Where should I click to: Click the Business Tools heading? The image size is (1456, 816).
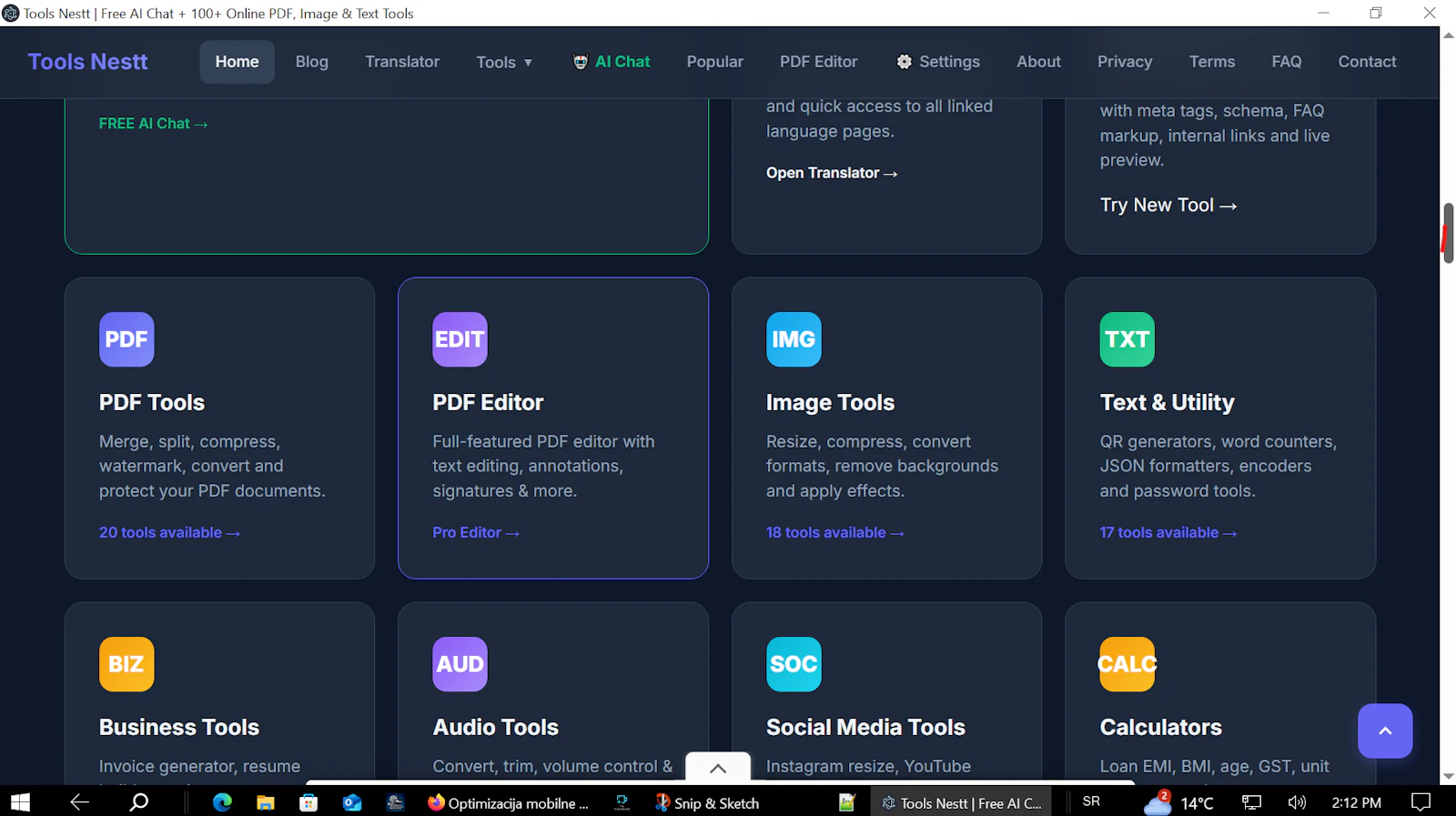pyautogui.click(x=179, y=727)
